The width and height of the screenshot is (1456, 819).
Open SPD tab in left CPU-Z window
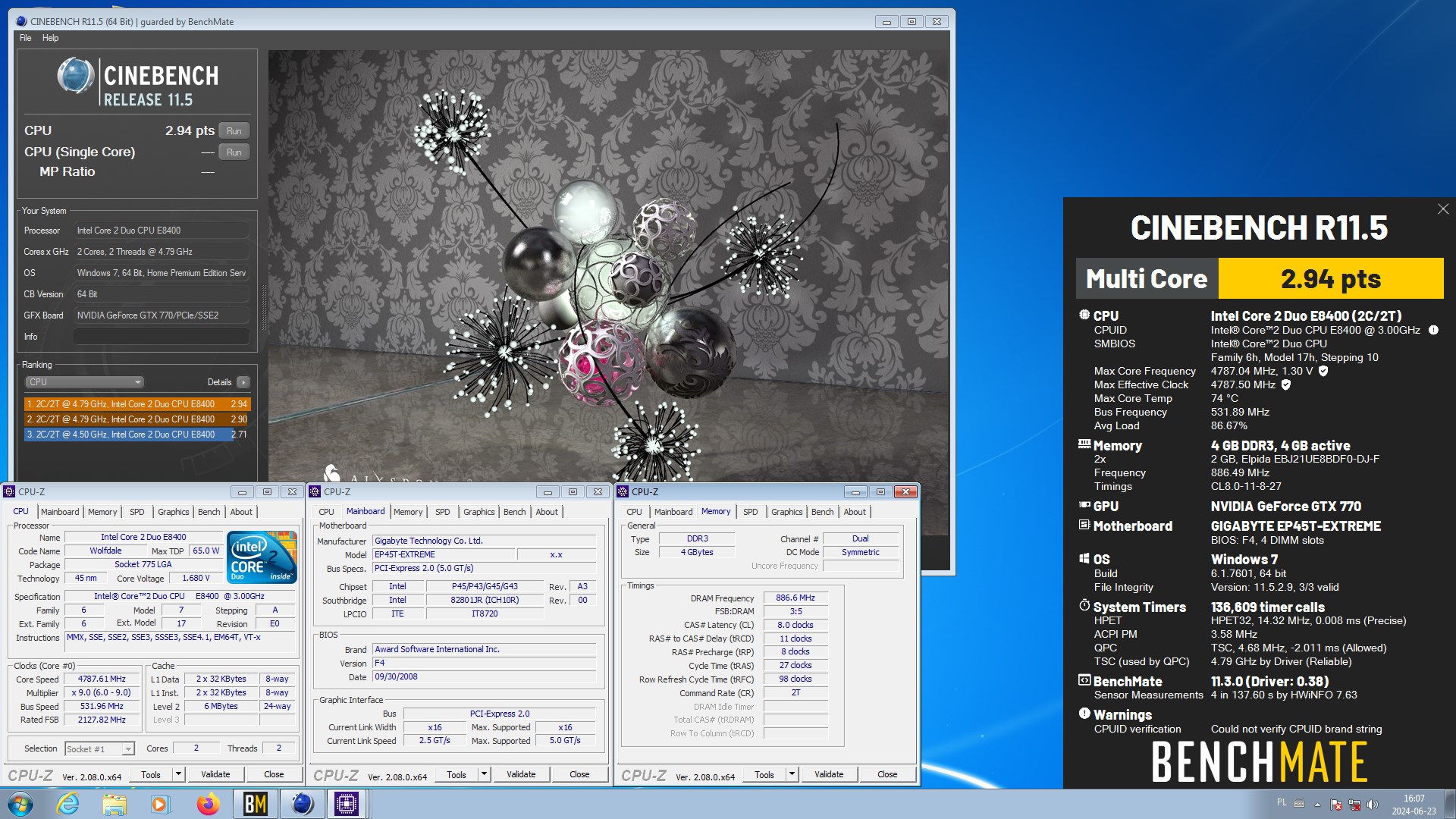click(x=137, y=512)
